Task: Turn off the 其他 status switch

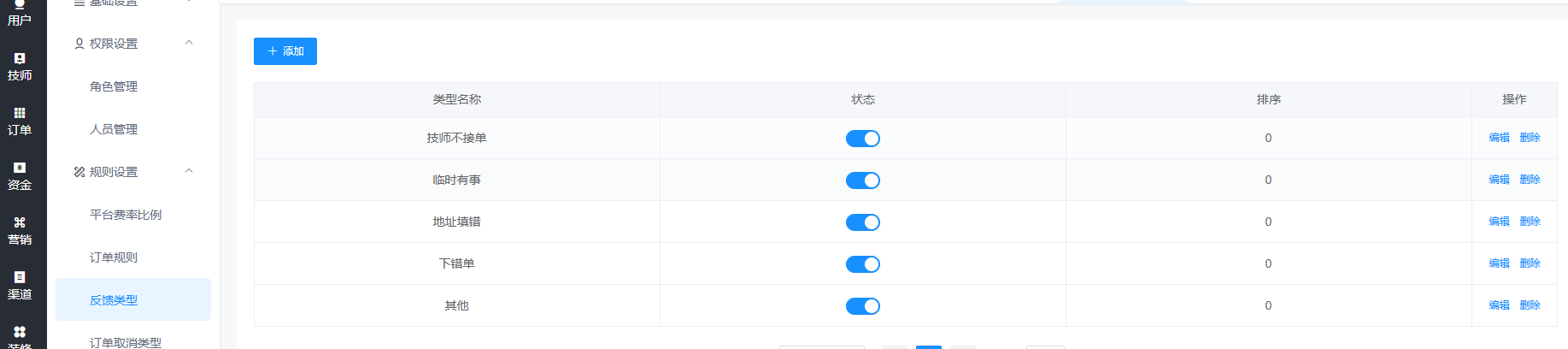Action: click(863, 306)
